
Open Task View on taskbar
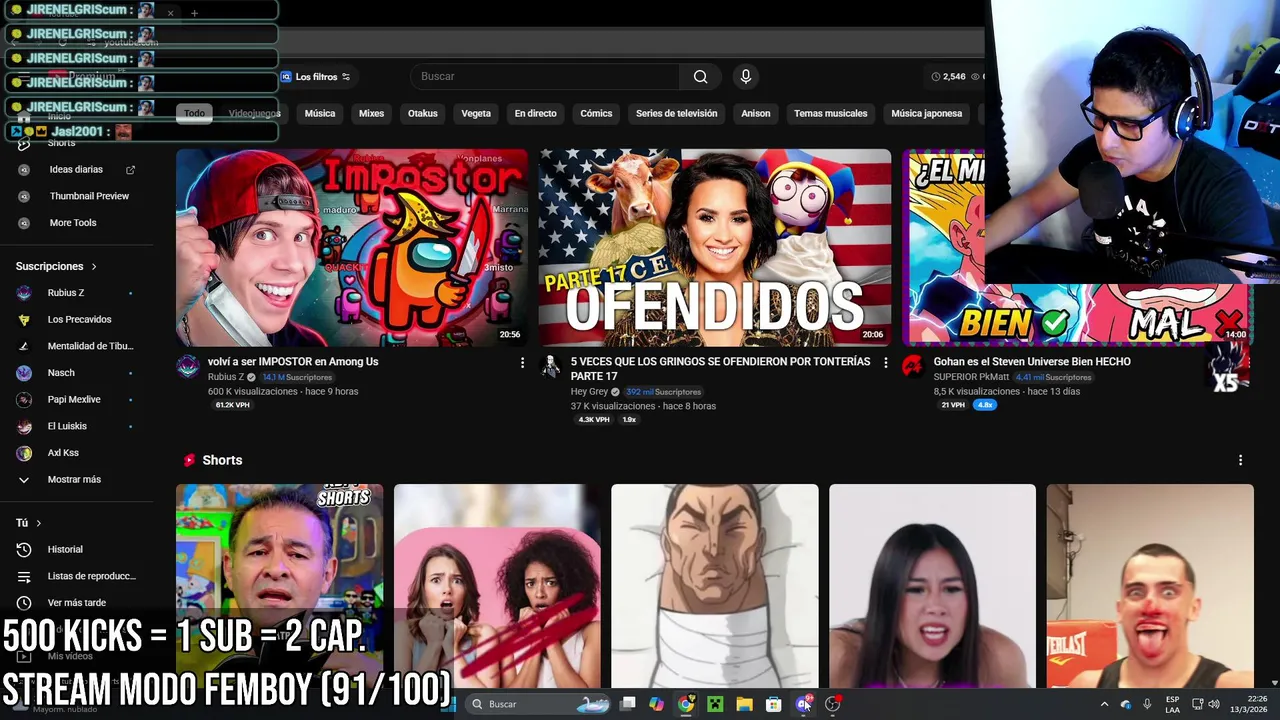tap(627, 704)
